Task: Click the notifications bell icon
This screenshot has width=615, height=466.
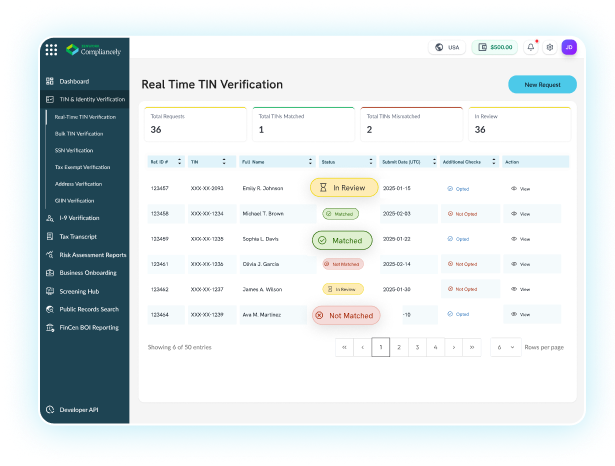Action: coord(531,47)
